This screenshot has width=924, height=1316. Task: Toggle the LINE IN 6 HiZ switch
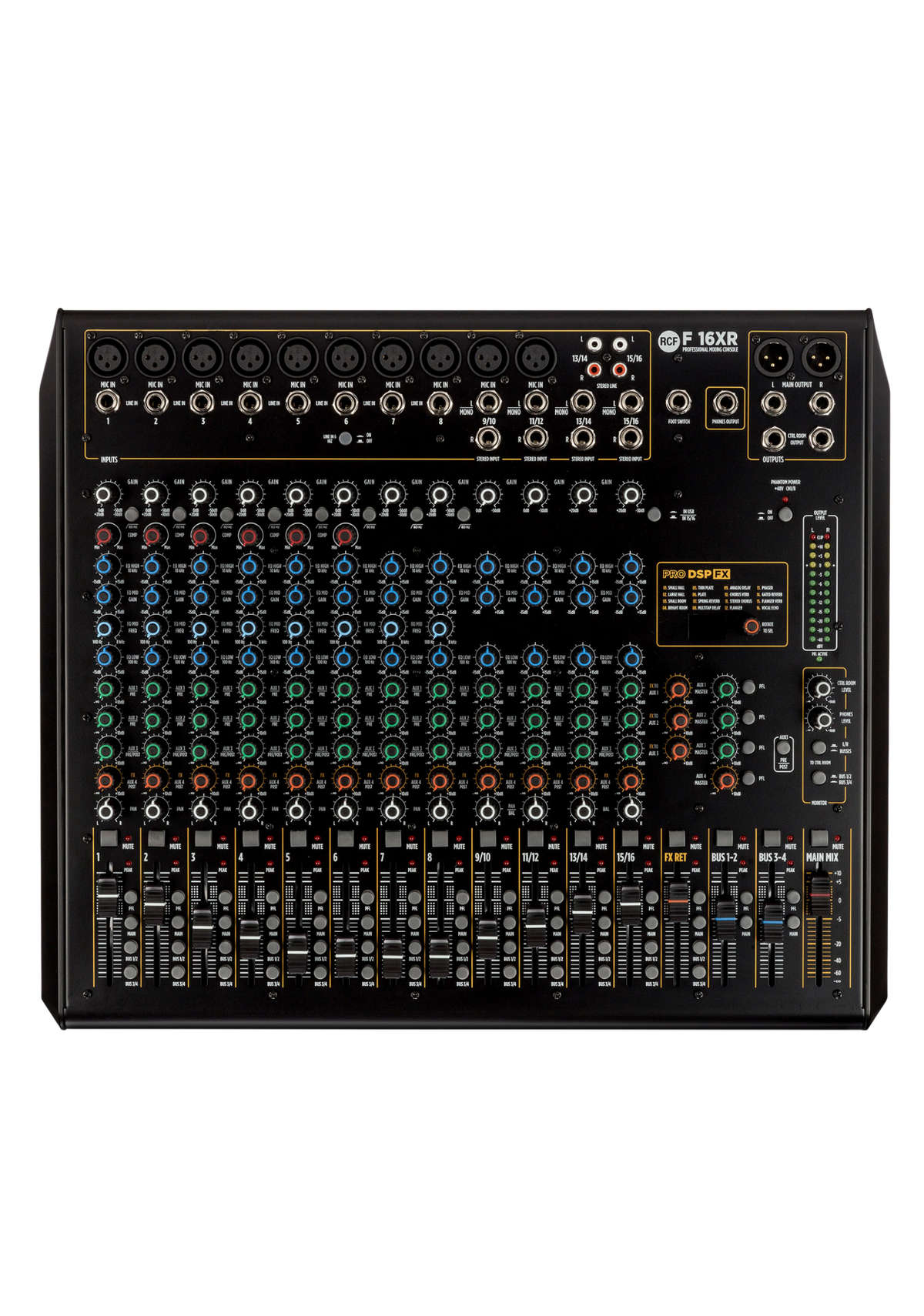(345, 439)
